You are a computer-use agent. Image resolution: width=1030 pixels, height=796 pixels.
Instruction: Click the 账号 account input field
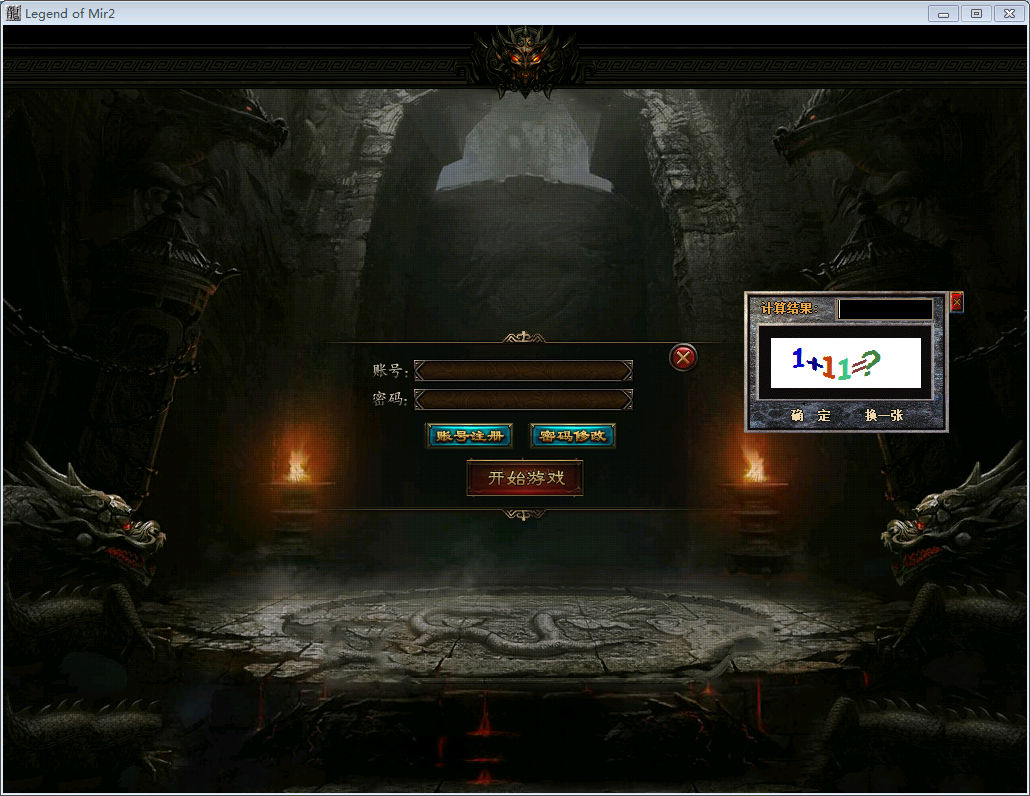point(524,370)
